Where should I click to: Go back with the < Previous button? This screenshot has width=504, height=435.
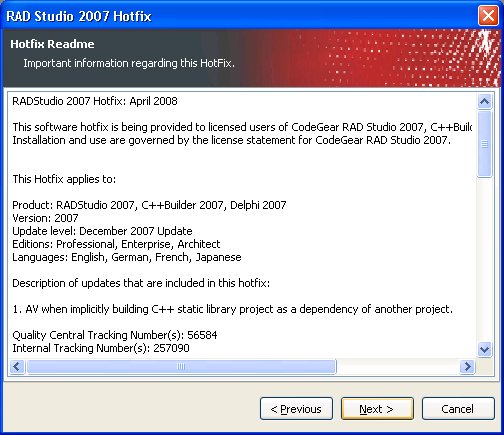coord(296,408)
